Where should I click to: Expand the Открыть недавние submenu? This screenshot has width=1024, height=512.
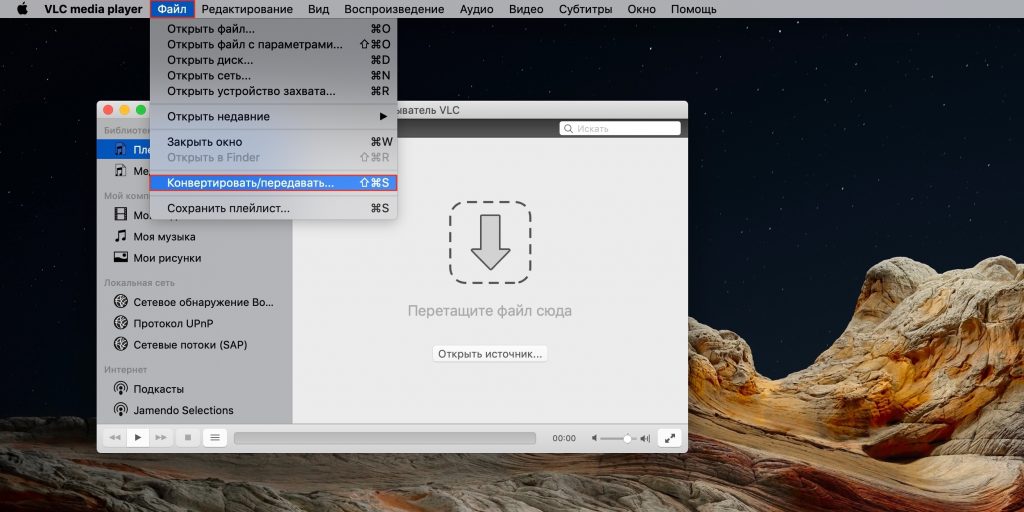pos(274,116)
